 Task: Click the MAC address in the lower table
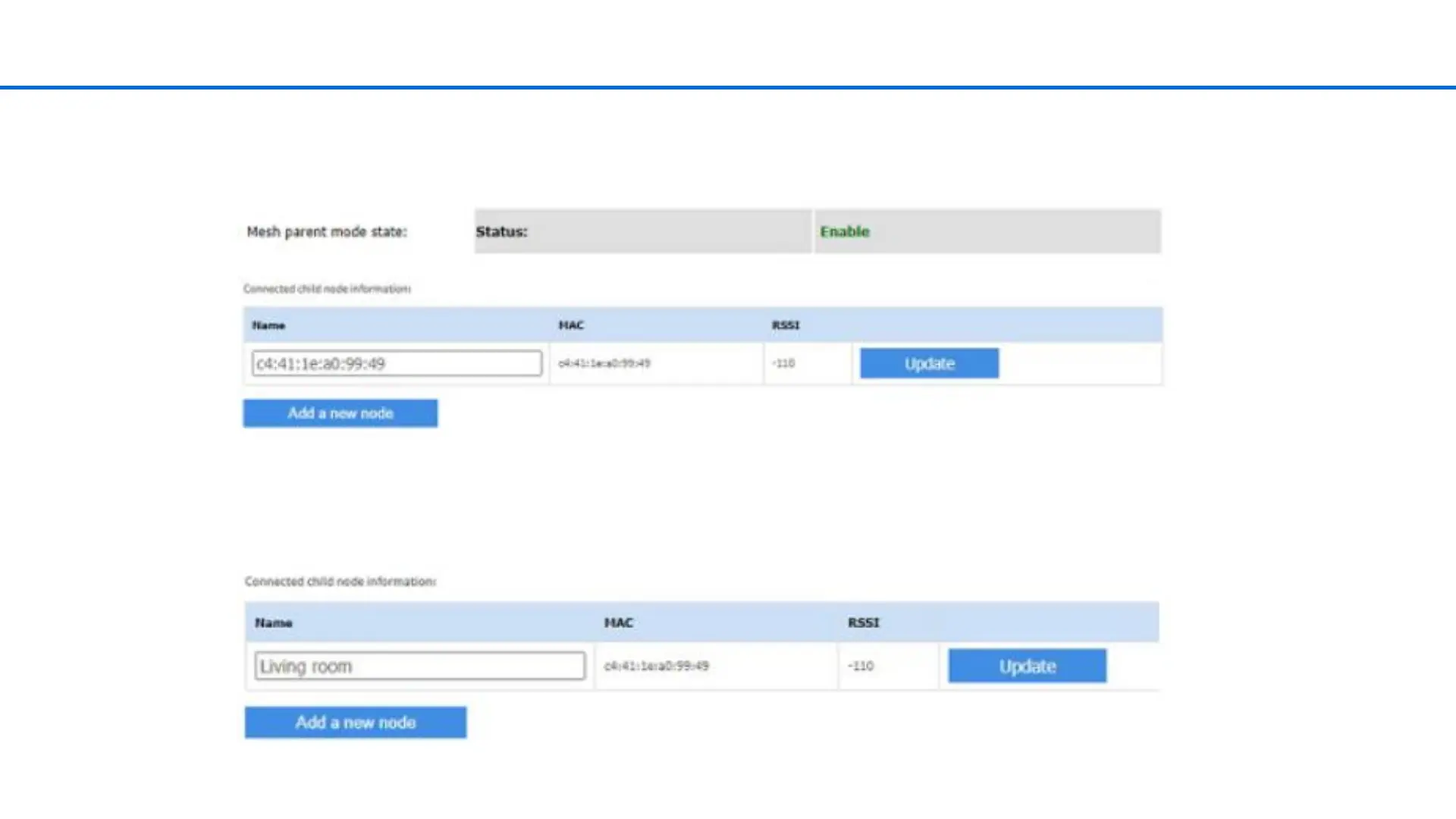[656, 666]
